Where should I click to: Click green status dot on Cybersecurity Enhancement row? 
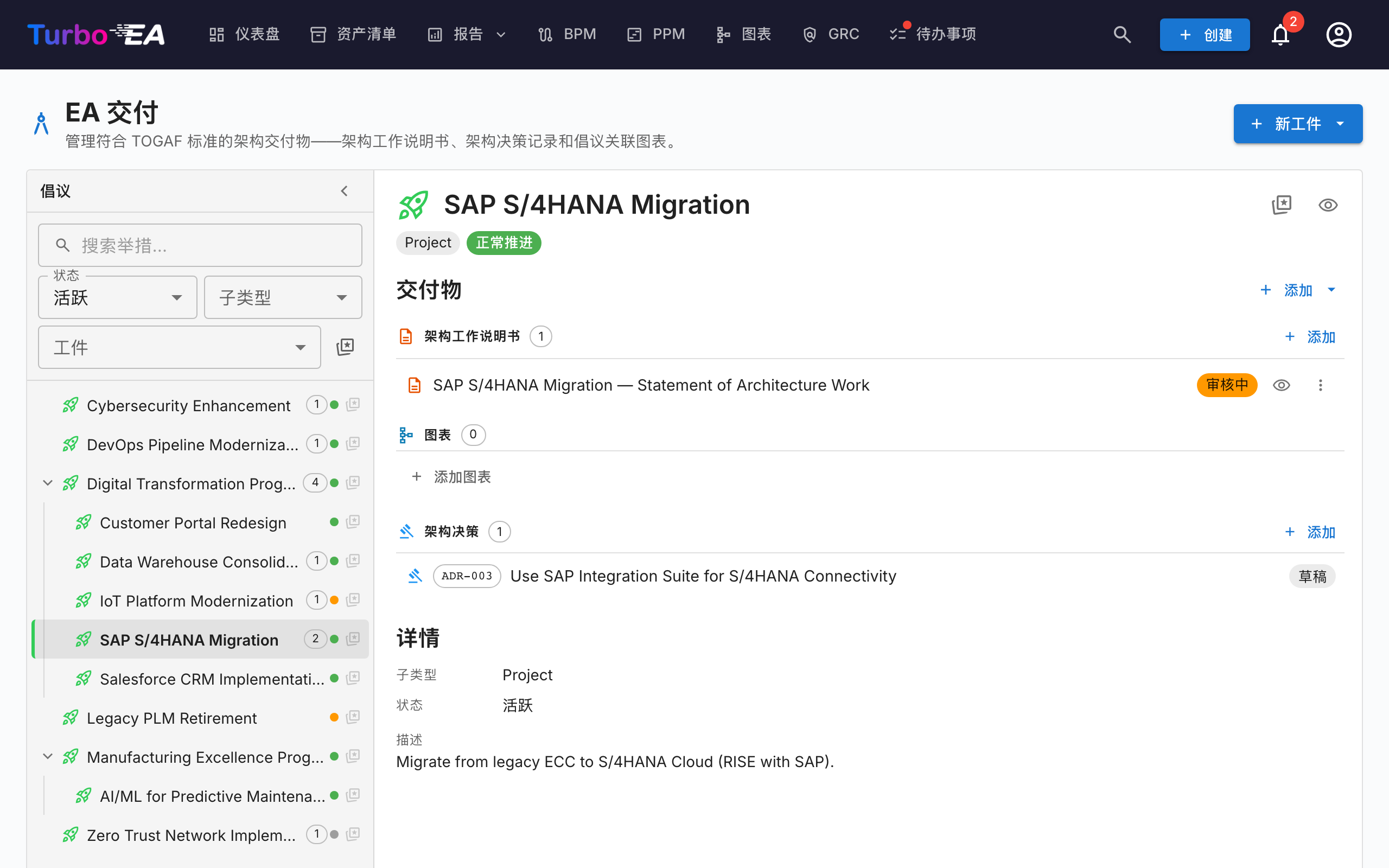click(x=334, y=405)
